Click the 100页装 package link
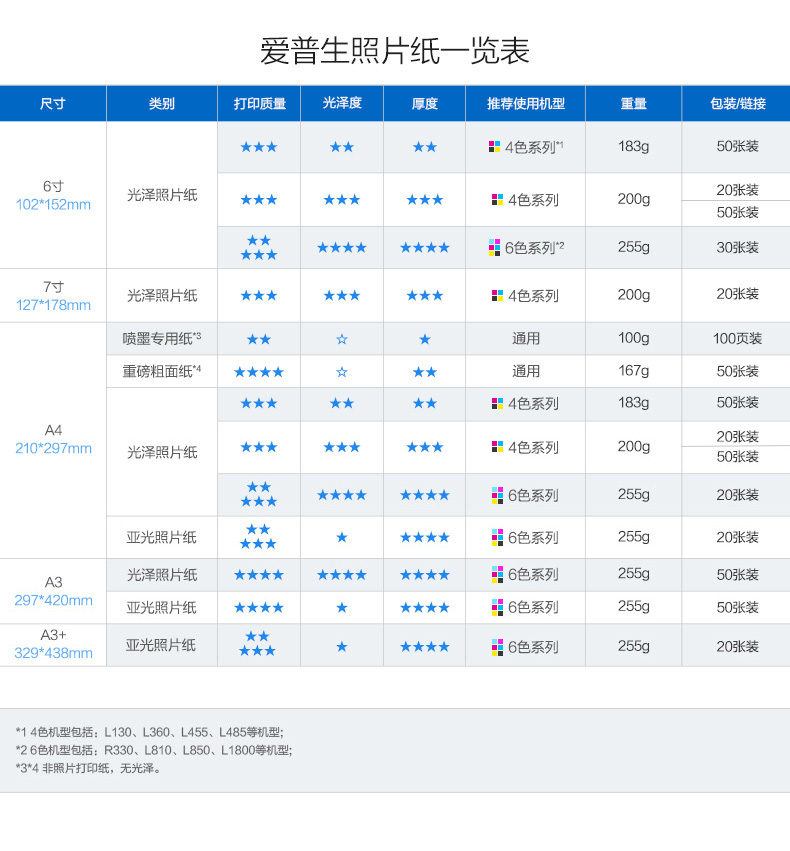 click(737, 339)
